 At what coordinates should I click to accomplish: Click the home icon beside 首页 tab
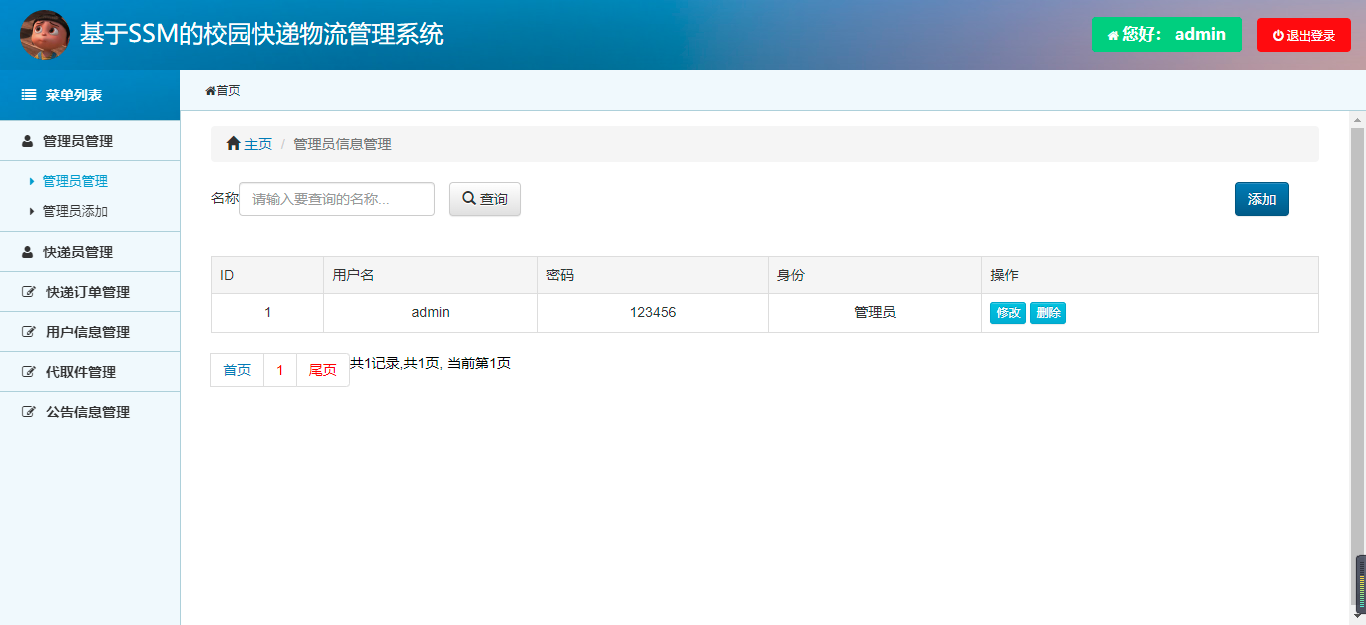[210, 91]
